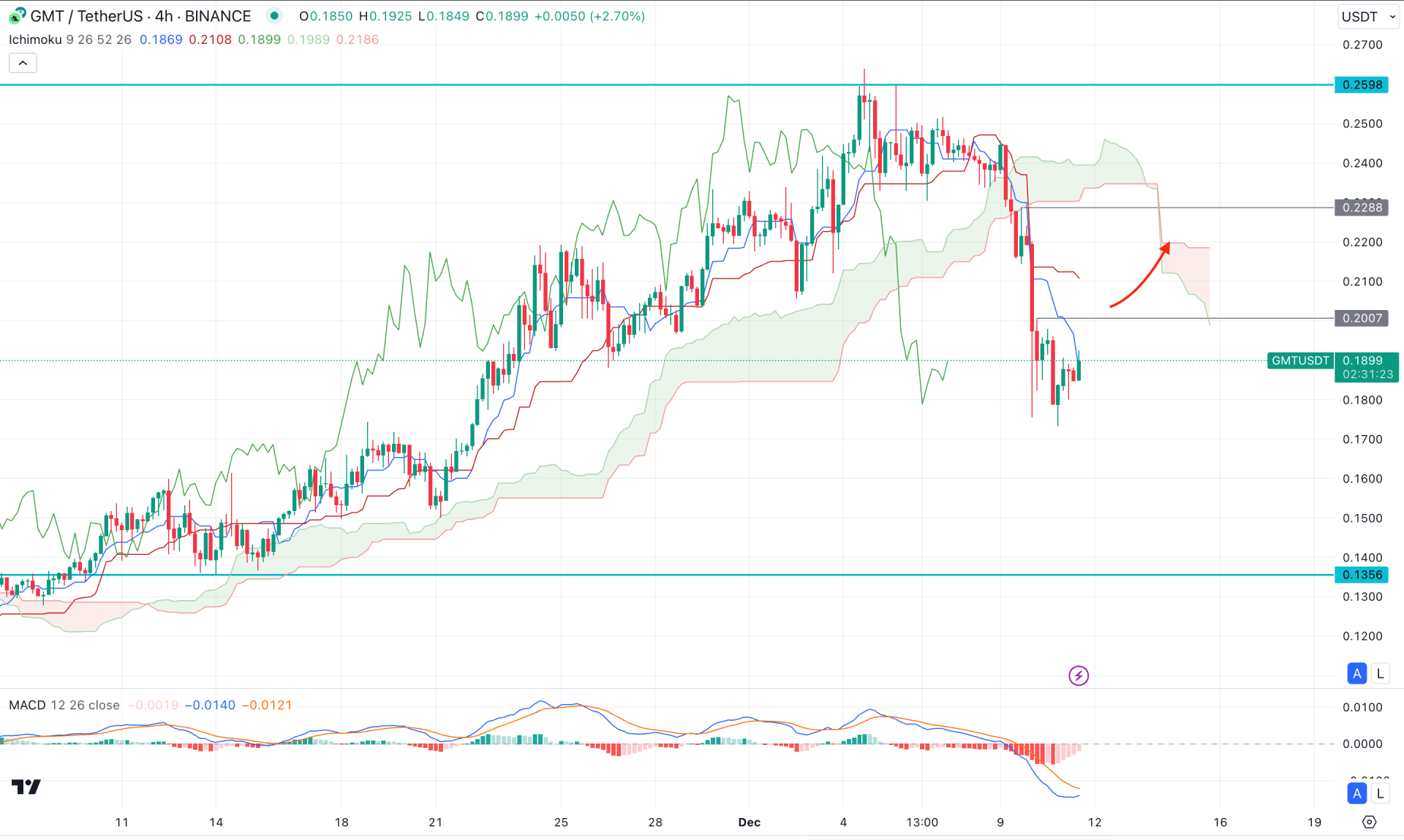The height and width of the screenshot is (840, 1404).
Task: Toggle auto scale A on MACD pane
Action: pos(1356,793)
